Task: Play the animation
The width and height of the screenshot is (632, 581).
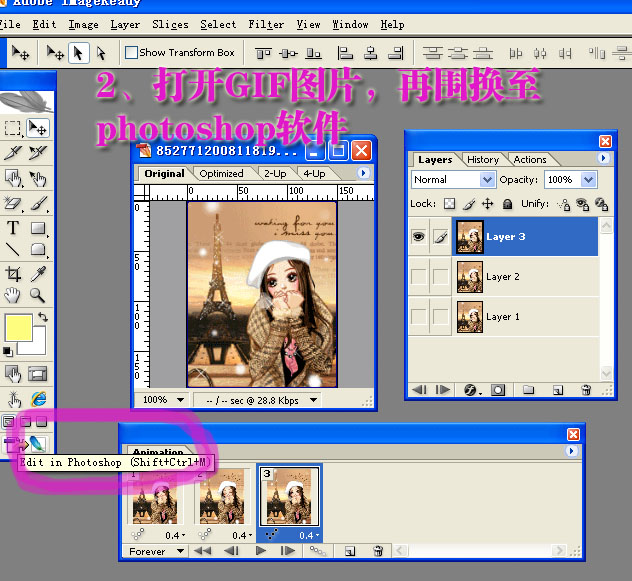Action: [x=261, y=551]
